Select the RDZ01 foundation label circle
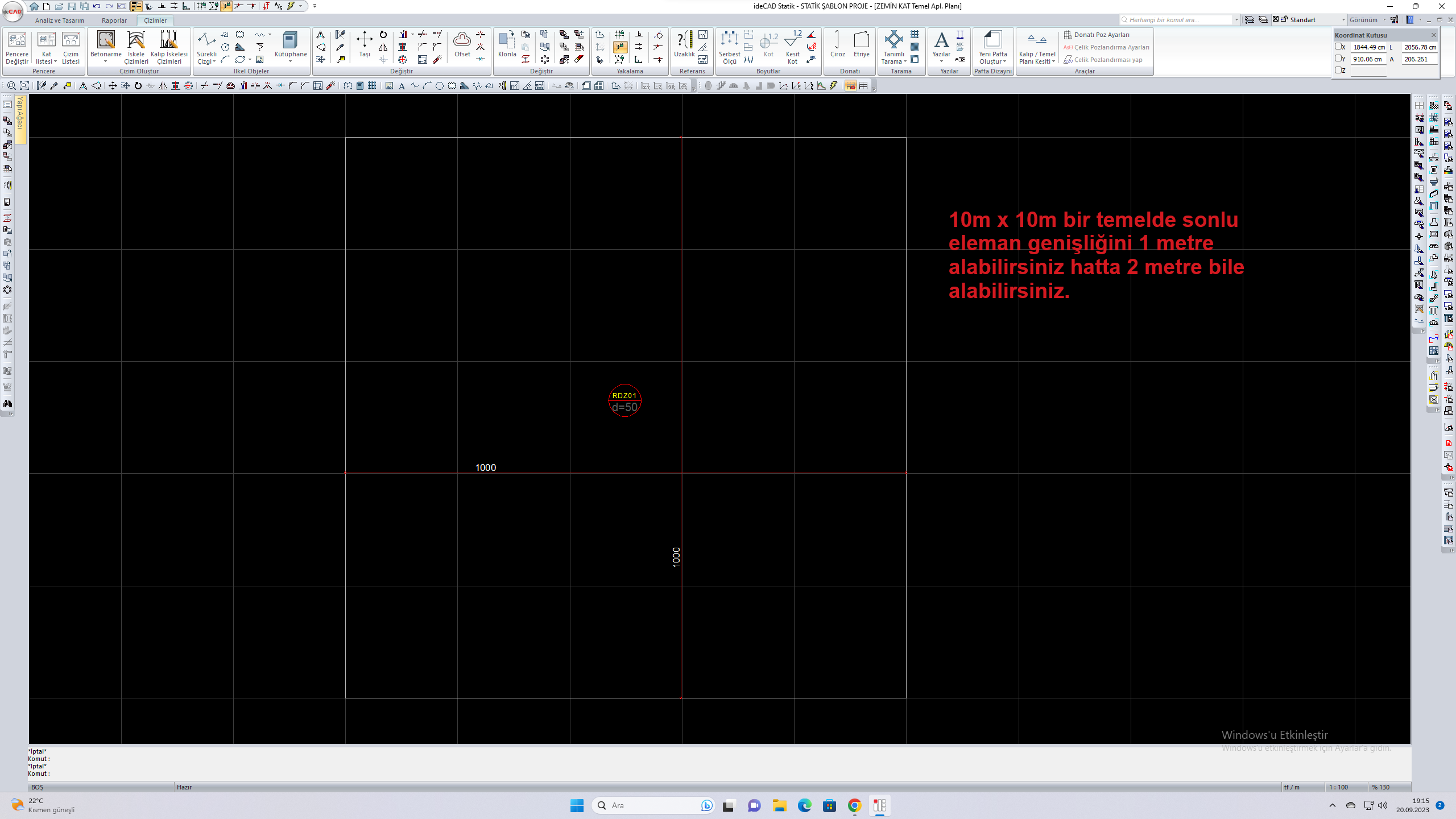1456x819 pixels. 624,400
